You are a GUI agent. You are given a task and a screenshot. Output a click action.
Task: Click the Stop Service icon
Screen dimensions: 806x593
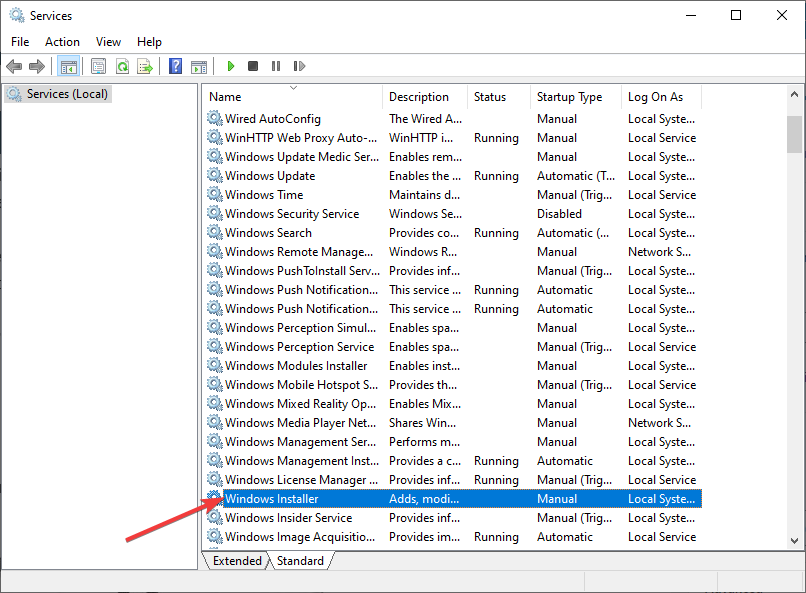[x=253, y=66]
